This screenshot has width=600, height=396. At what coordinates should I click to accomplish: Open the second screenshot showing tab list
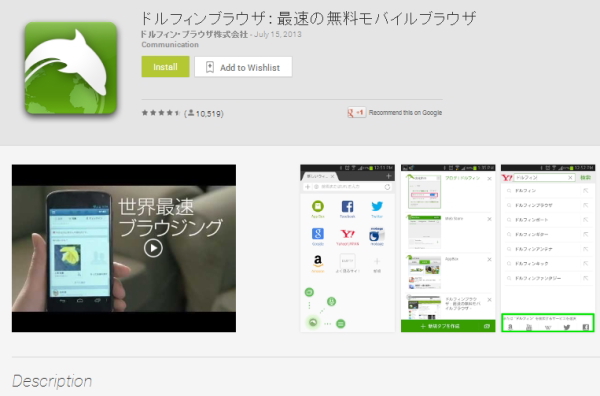pos(448,248)
